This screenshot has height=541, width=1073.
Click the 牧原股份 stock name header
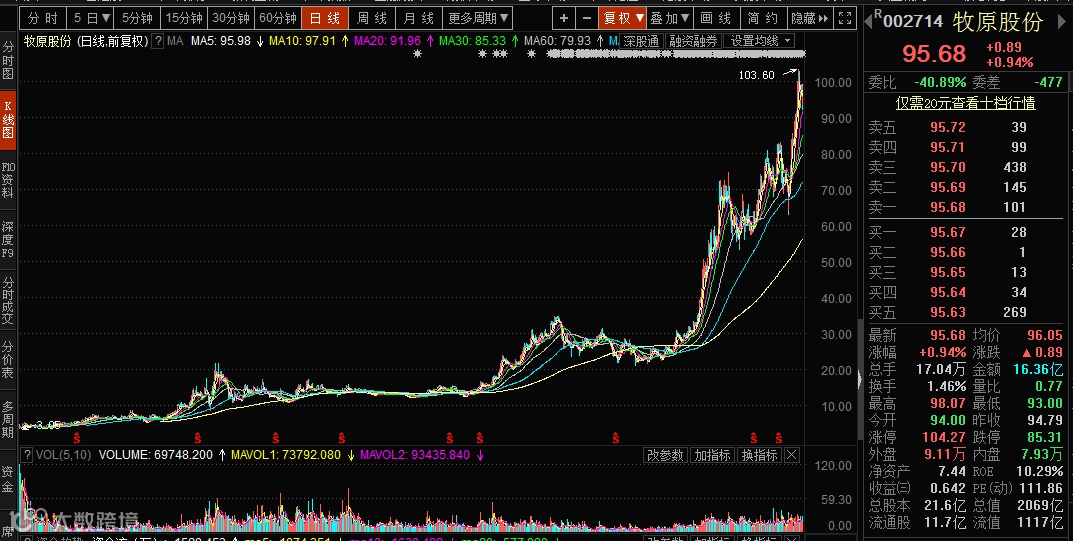(998, 22)
